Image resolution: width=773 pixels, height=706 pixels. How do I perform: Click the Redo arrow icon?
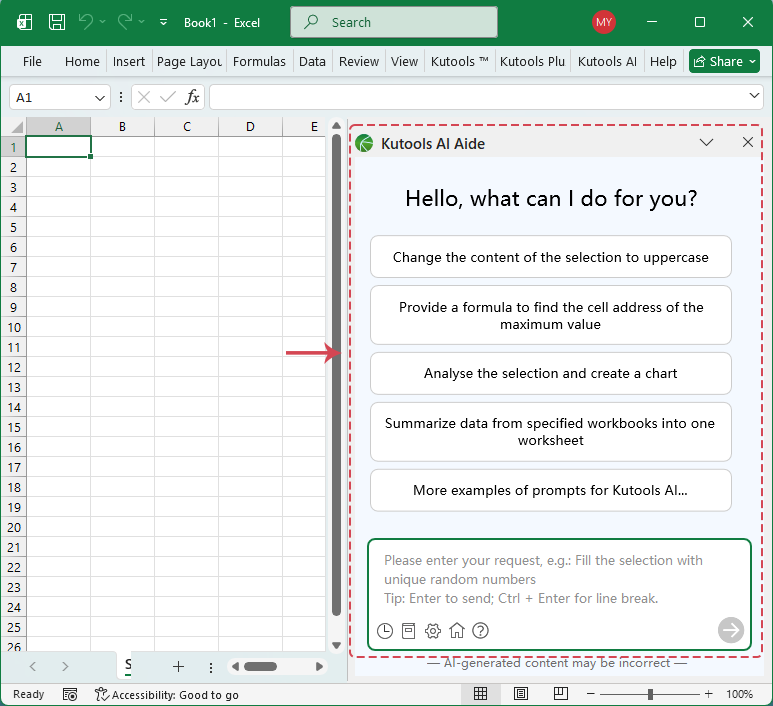coord(125,22)
